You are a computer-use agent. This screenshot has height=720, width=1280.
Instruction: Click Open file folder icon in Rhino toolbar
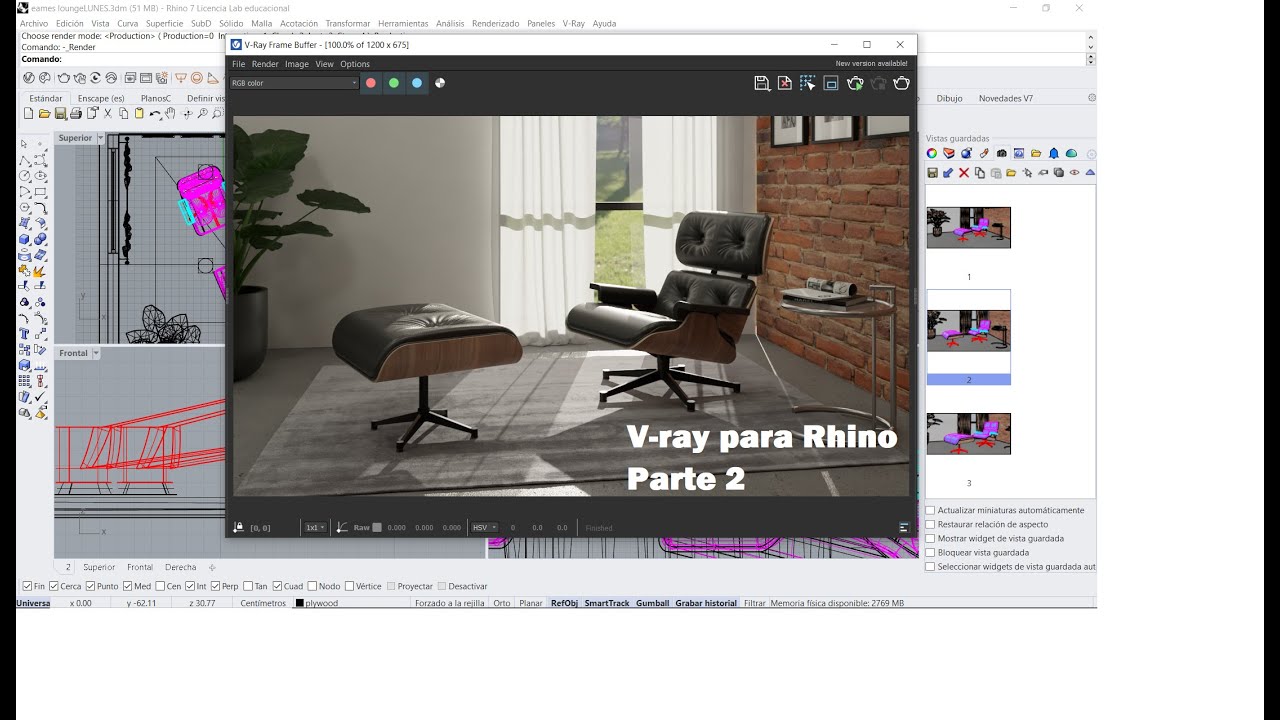point(45,114)
